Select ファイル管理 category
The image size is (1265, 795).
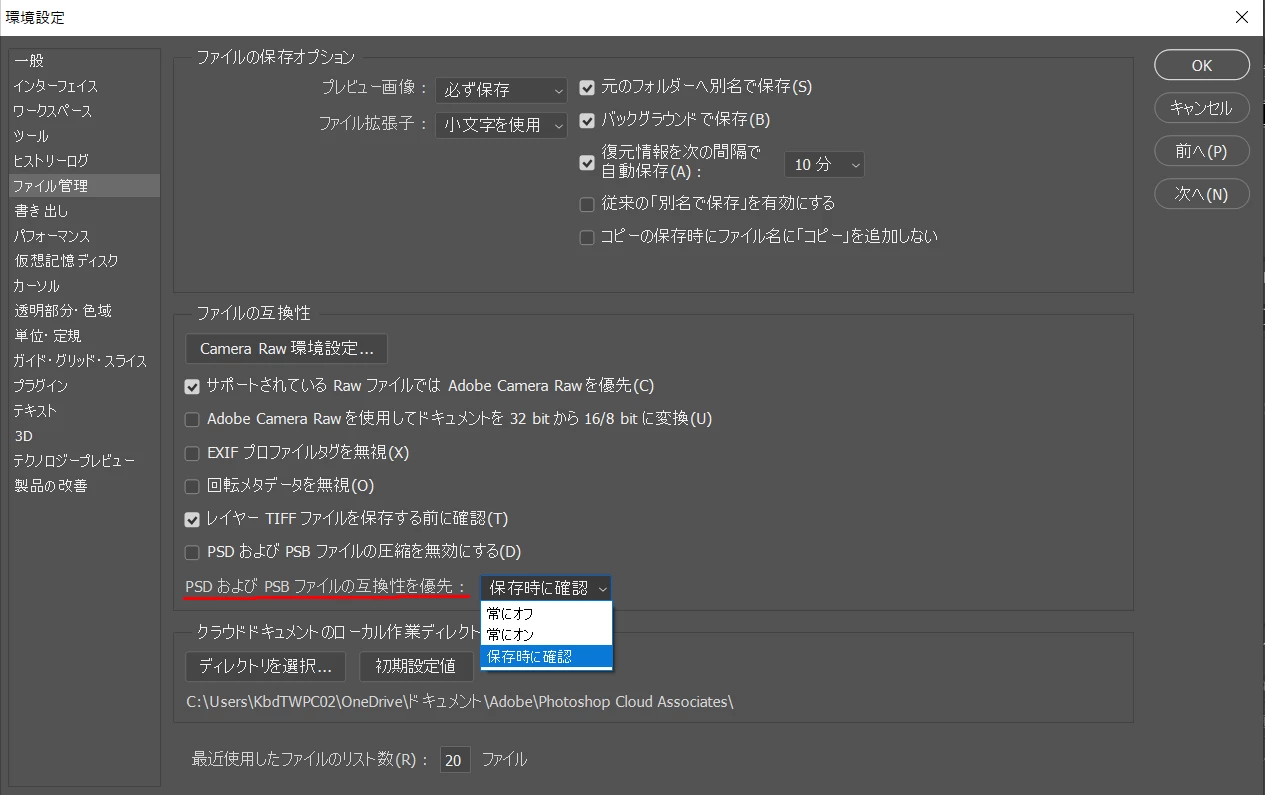(x=84, y=186)
